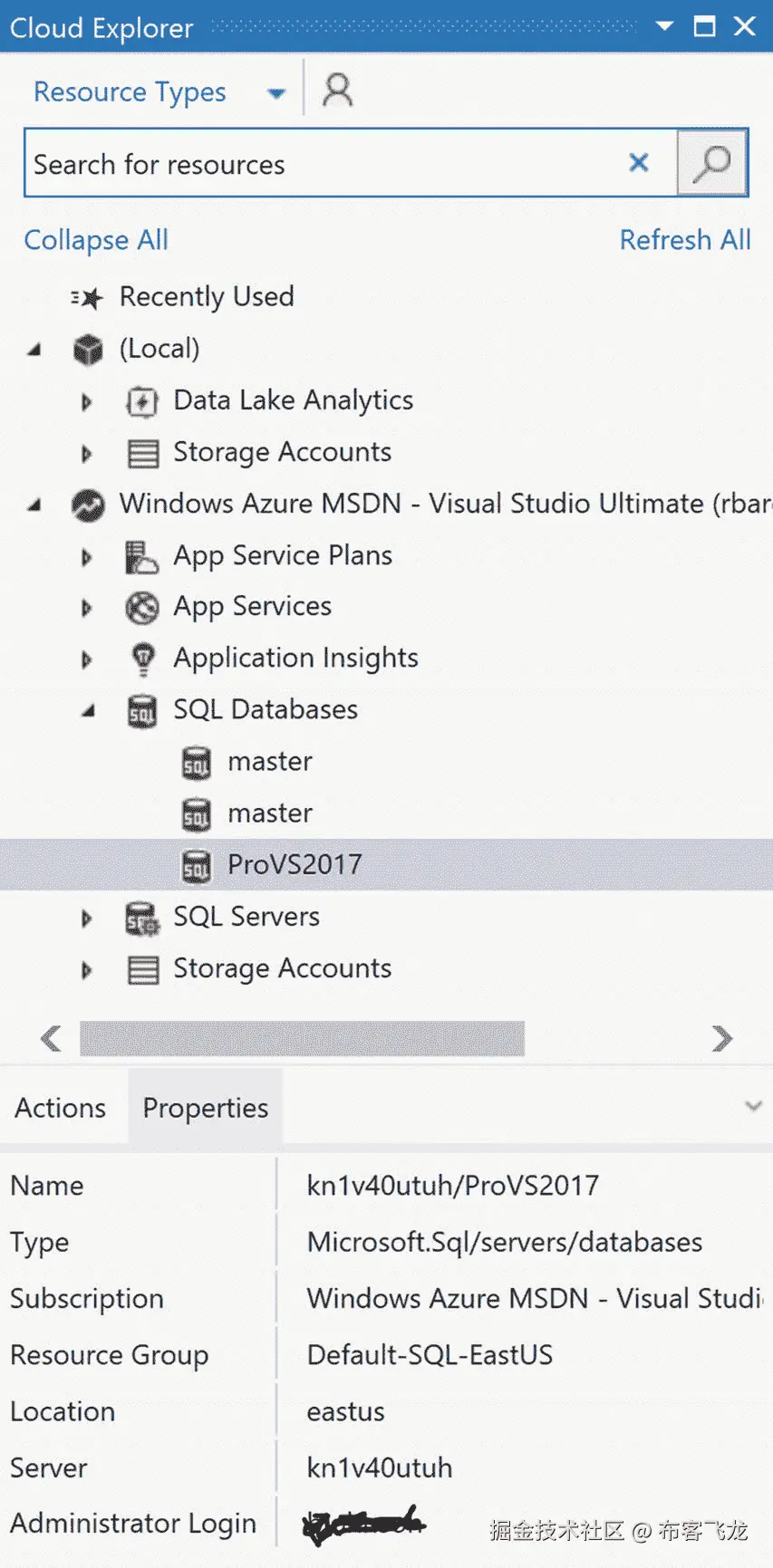Open the Resource Types dropdown

276,92
